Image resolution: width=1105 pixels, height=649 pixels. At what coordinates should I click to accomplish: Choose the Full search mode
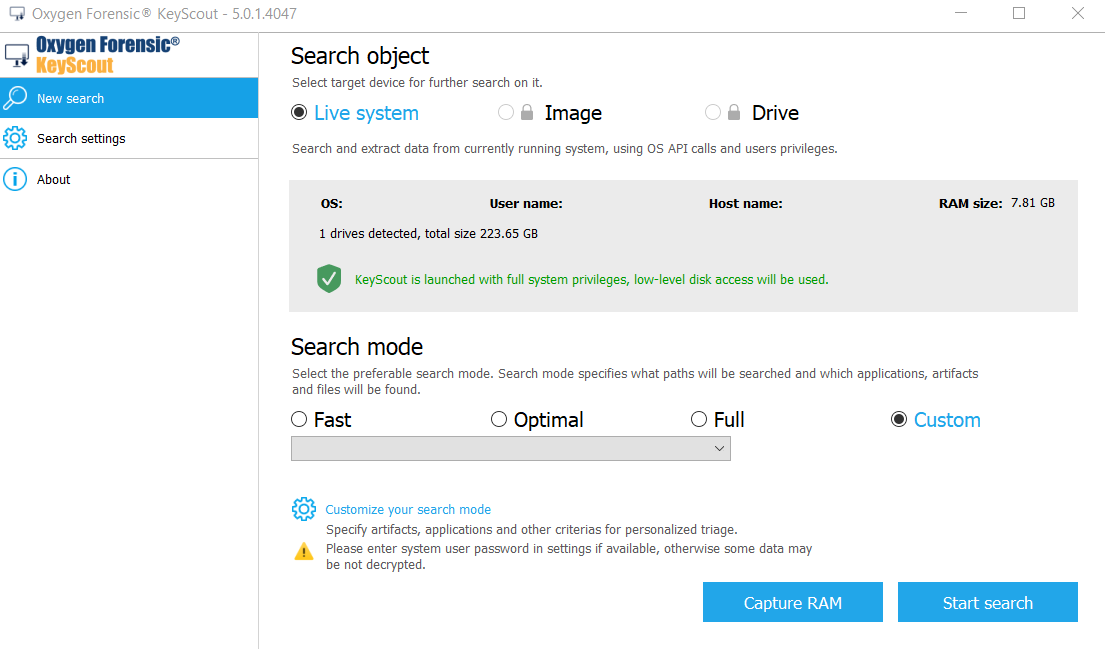(698, 419)
